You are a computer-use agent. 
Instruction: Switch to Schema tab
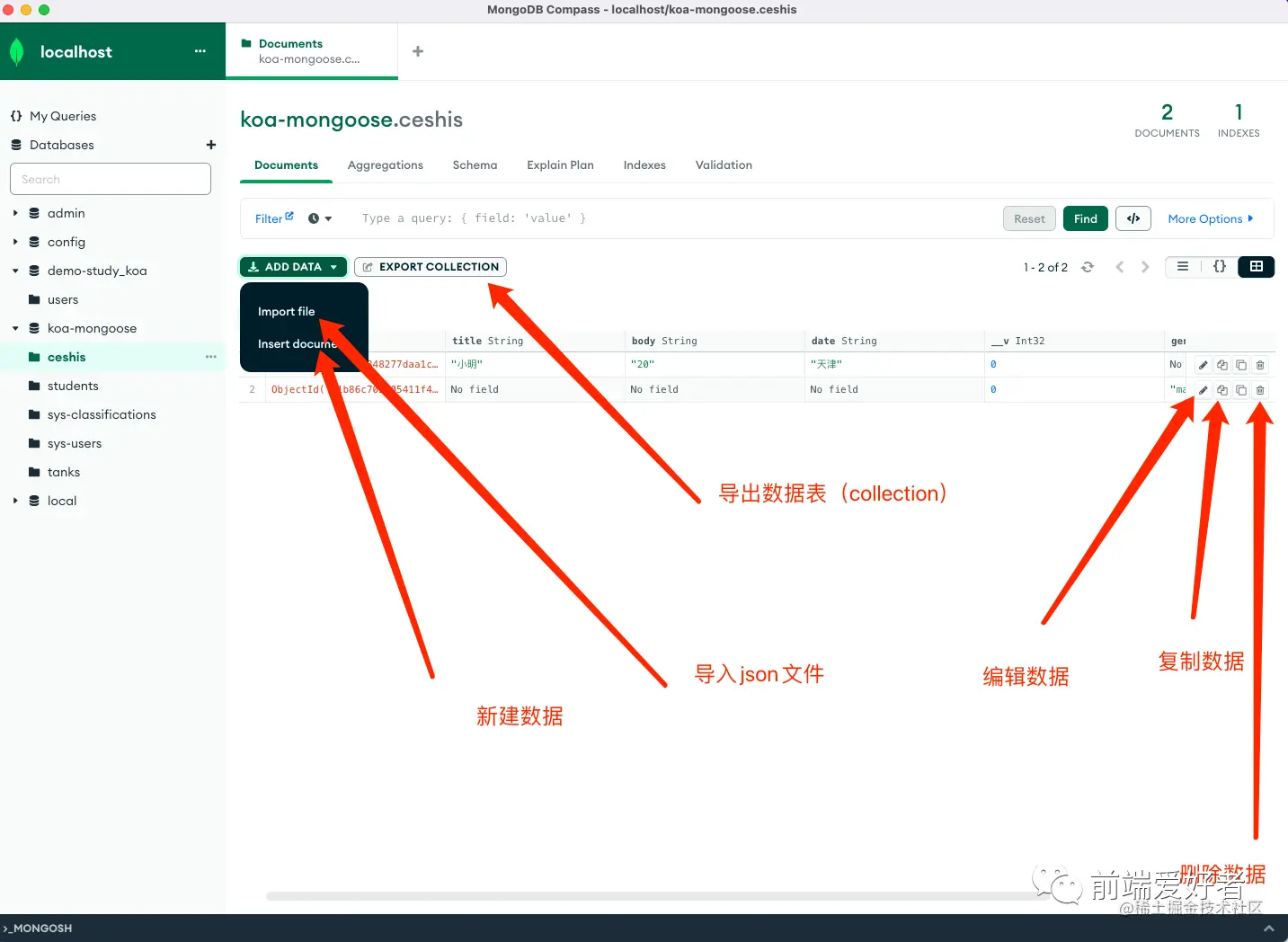coord(475,165)
